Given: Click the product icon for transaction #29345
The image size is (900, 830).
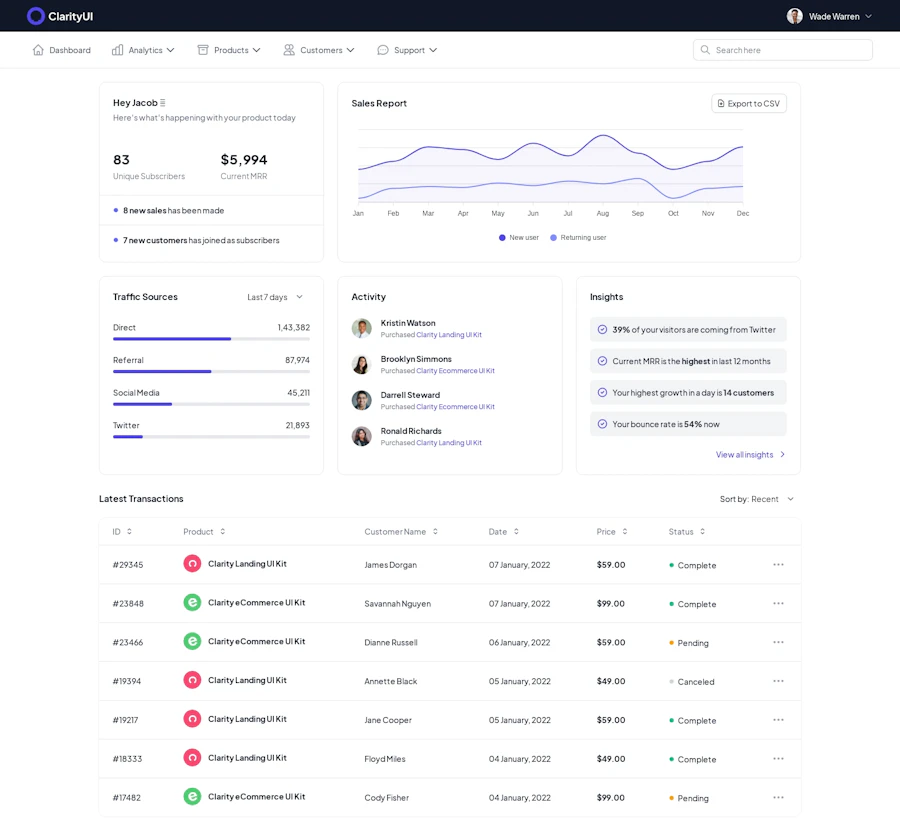Looking at the screenshot, I should pos(192,564).
